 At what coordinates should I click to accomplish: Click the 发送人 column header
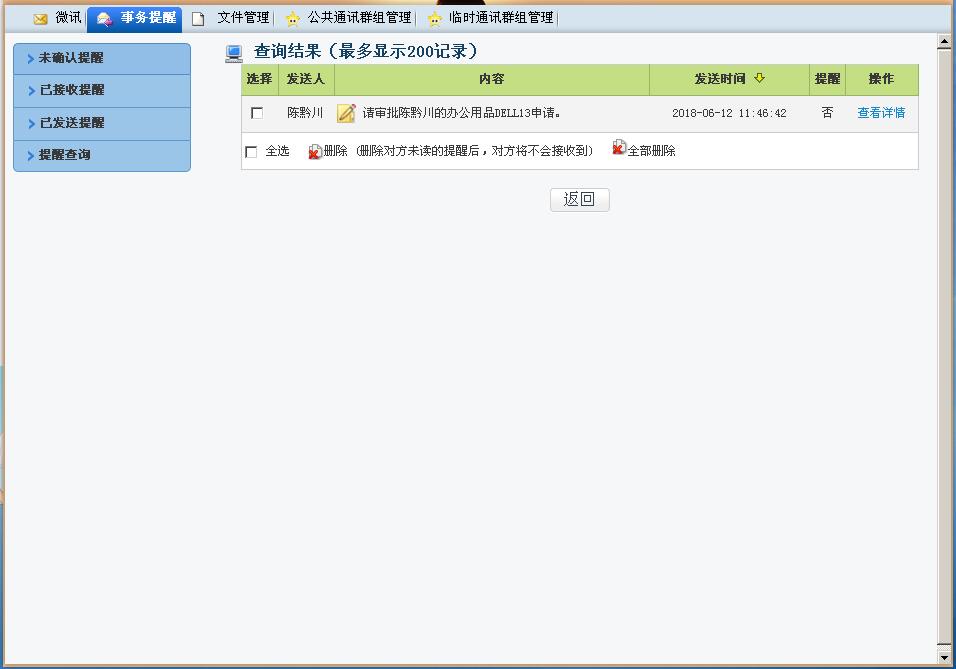click(x=305, y=79)
